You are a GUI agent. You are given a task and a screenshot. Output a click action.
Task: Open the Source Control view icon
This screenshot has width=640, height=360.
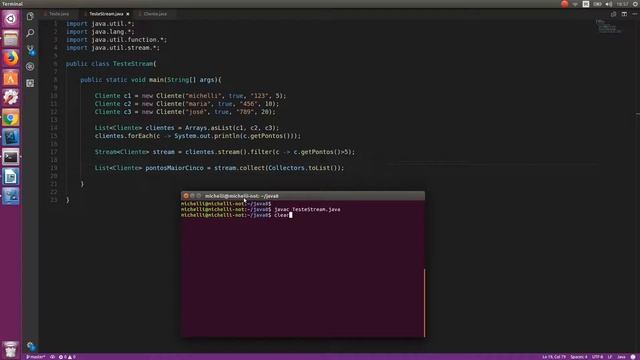coord(30,50)
